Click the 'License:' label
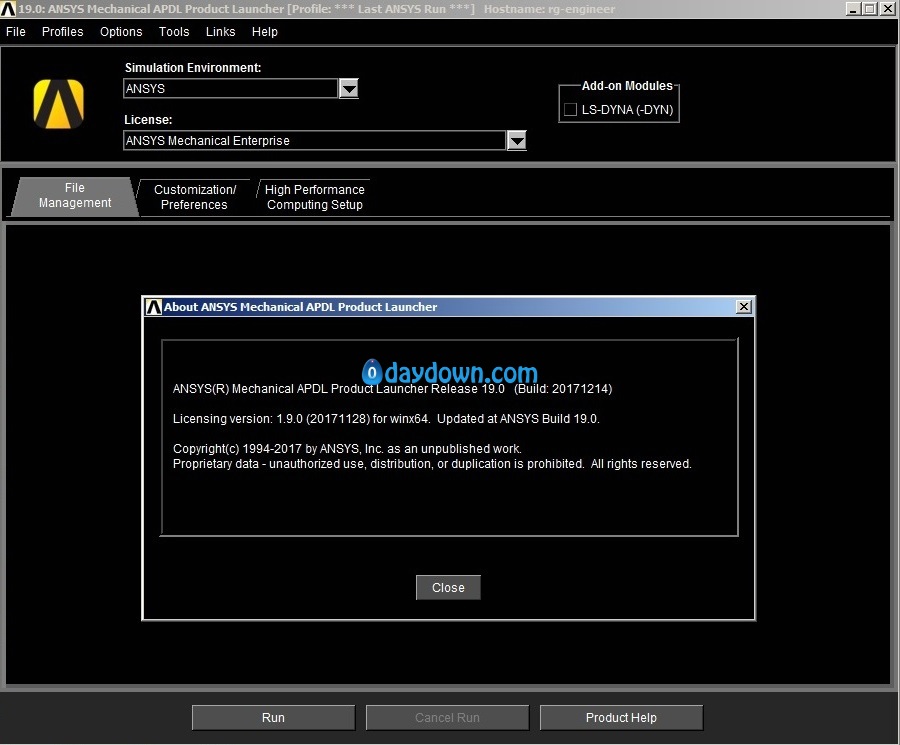Viewport: 900px width, 745px height. 148,120
